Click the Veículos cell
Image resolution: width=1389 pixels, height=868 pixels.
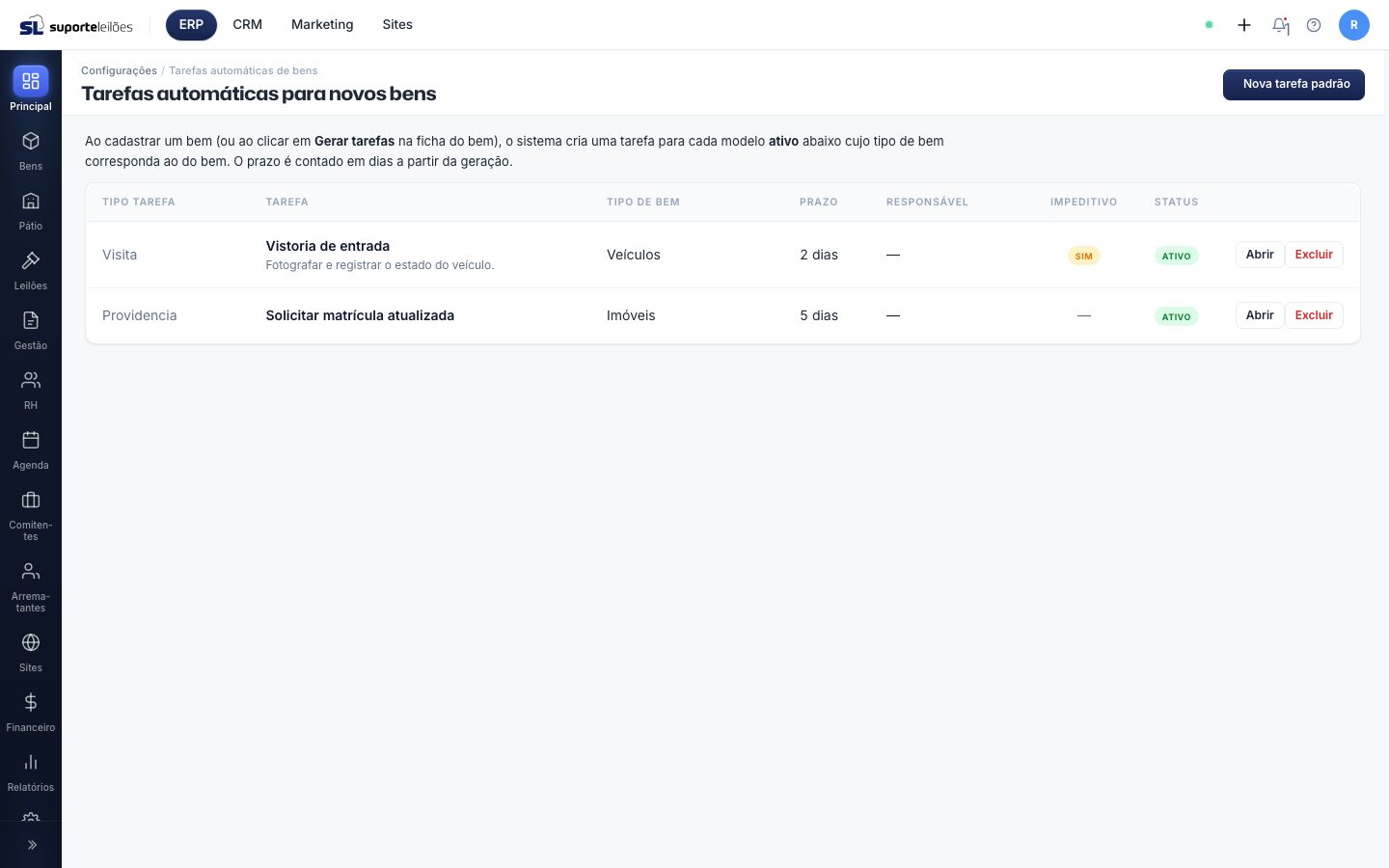tap(634, 255)
